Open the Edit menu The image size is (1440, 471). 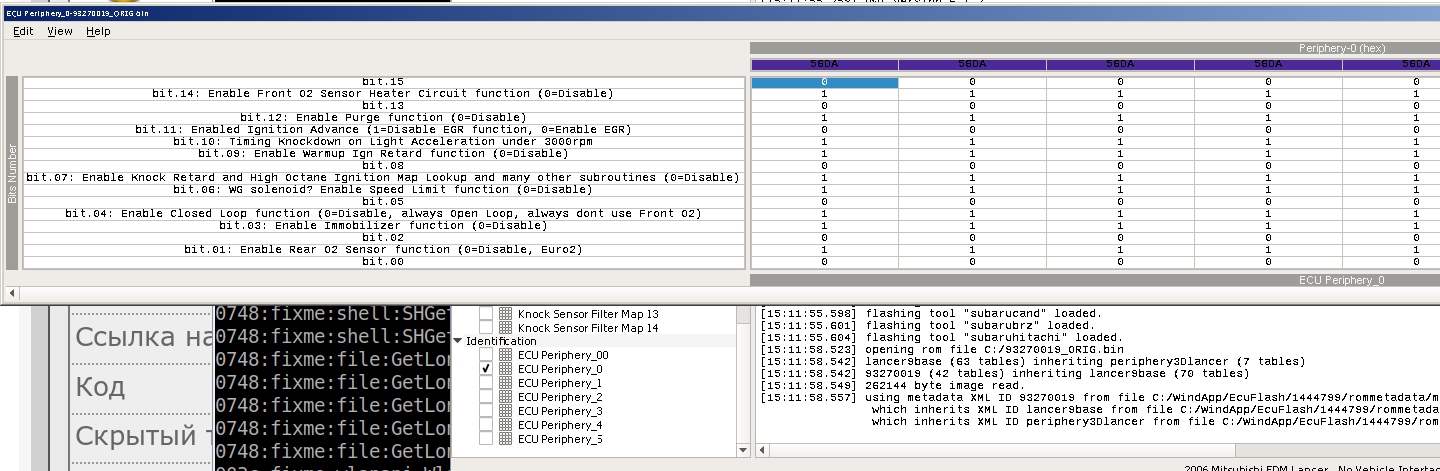pos(23,31)
